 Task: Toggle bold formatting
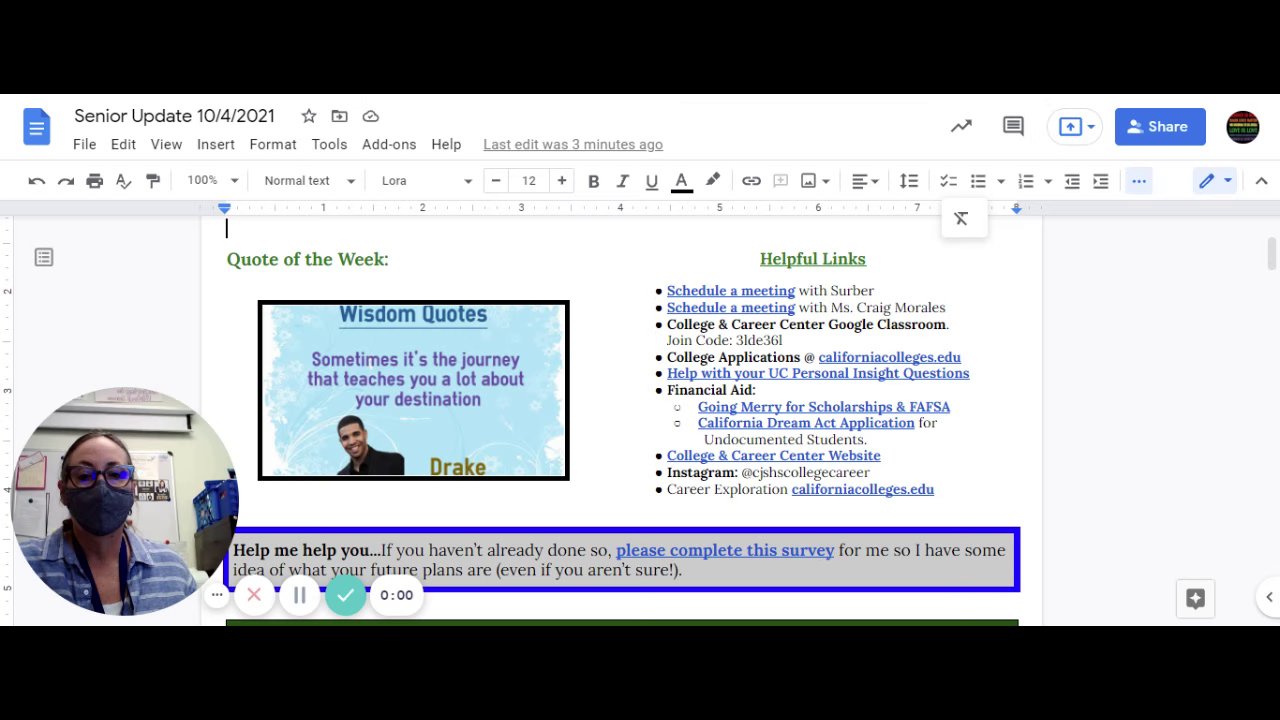tap(593, 181)
